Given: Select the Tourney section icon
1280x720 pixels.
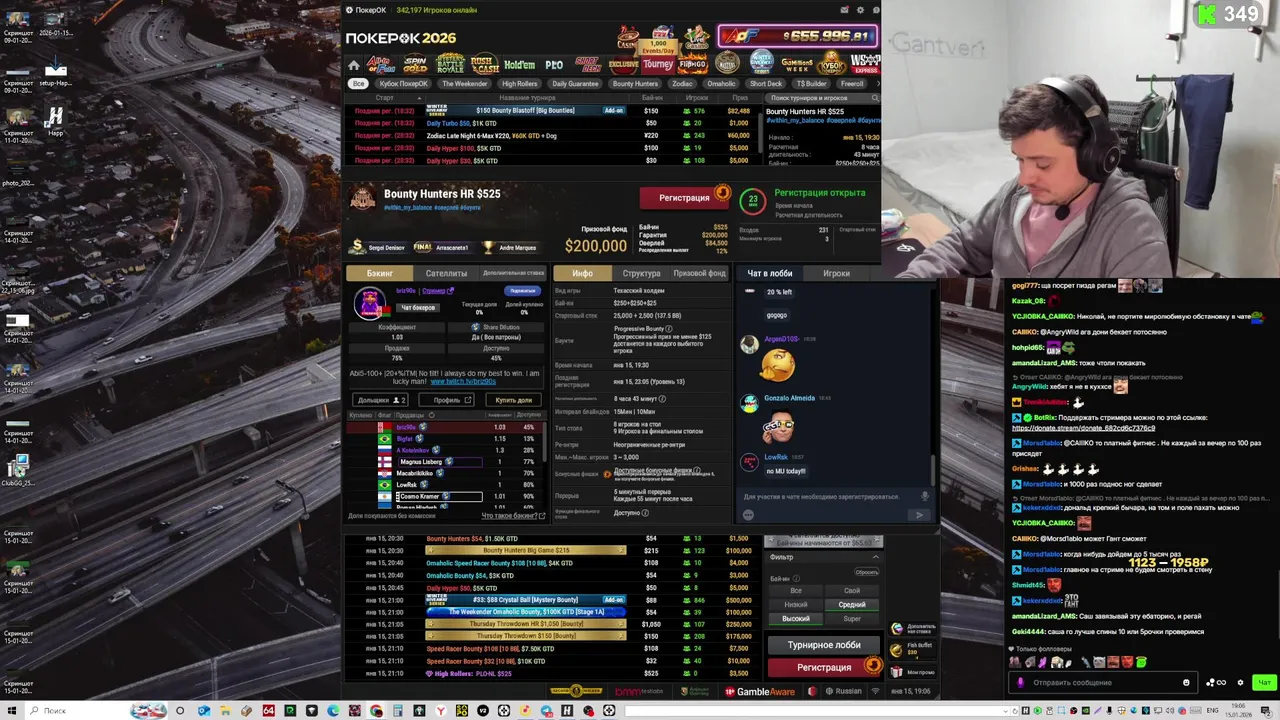Looking at the screenshot, I should tap(658, 64).
